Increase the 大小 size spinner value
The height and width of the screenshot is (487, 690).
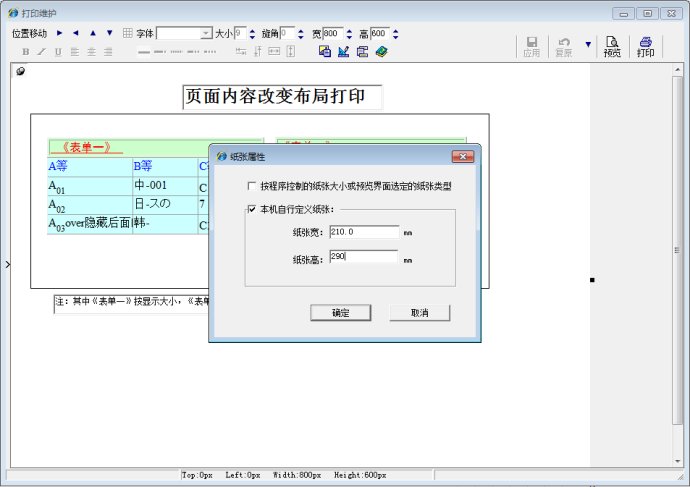(252, 30)
